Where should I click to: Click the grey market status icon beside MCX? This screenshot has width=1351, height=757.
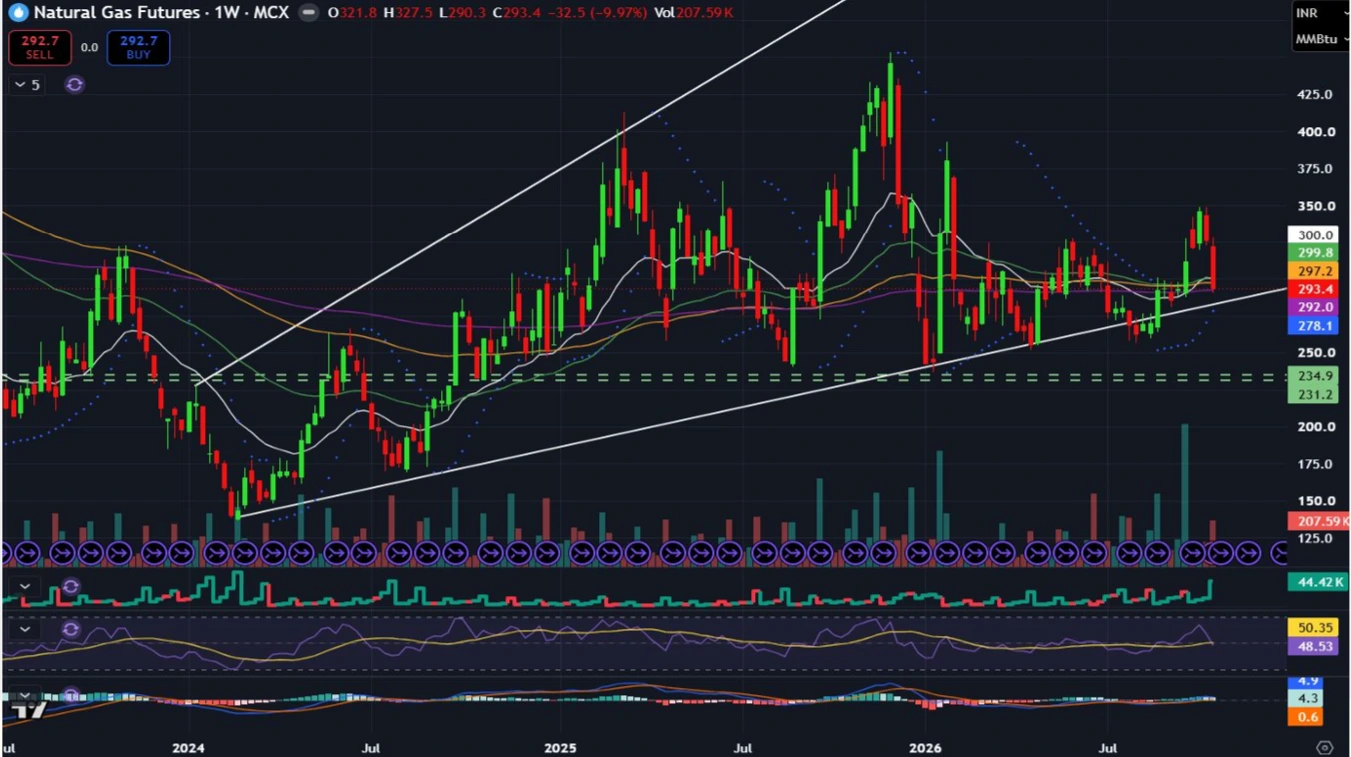pyautogui.click(x=310, y=13)
